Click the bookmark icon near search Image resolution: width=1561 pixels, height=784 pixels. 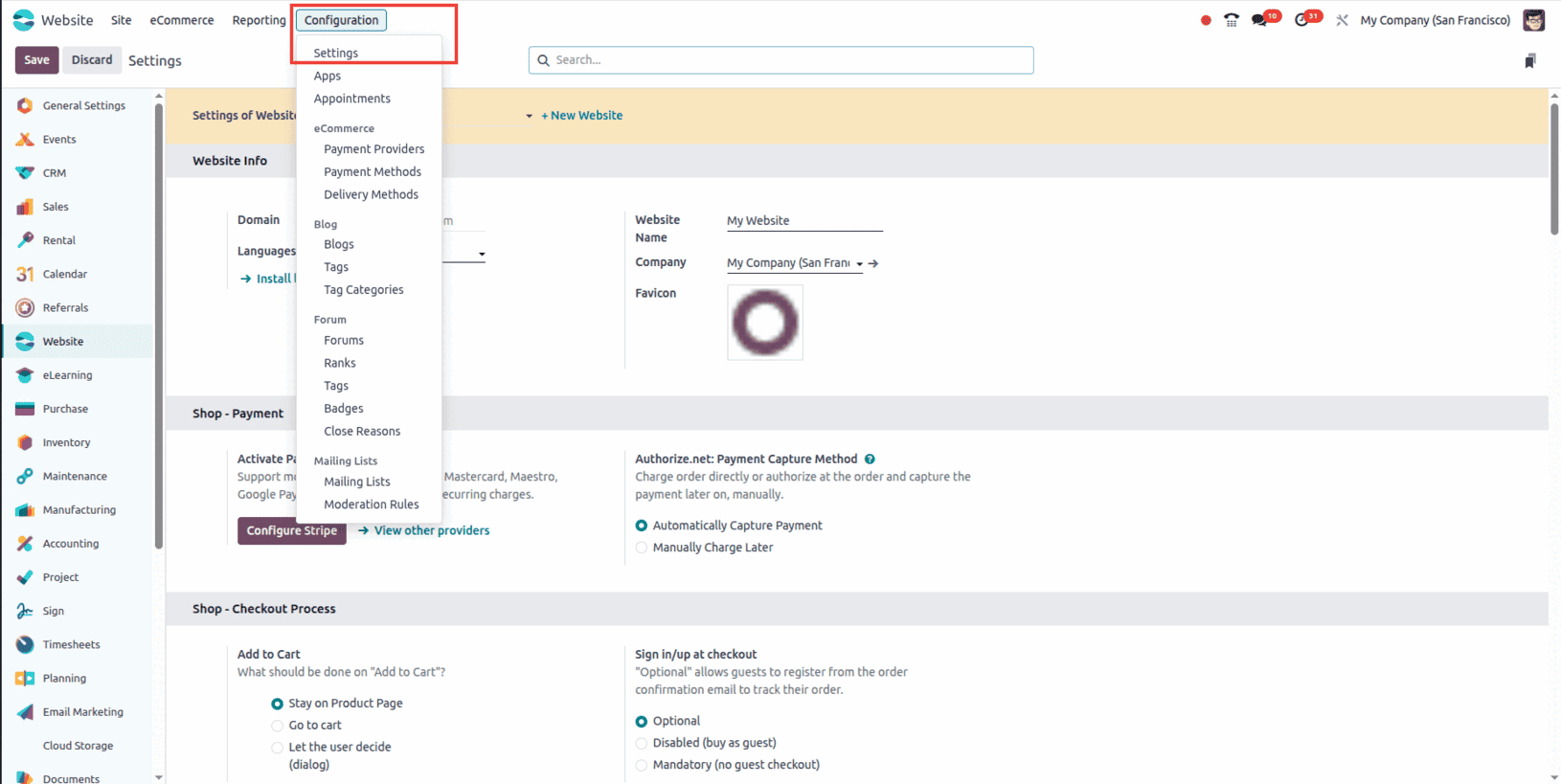click(1530, 60)
